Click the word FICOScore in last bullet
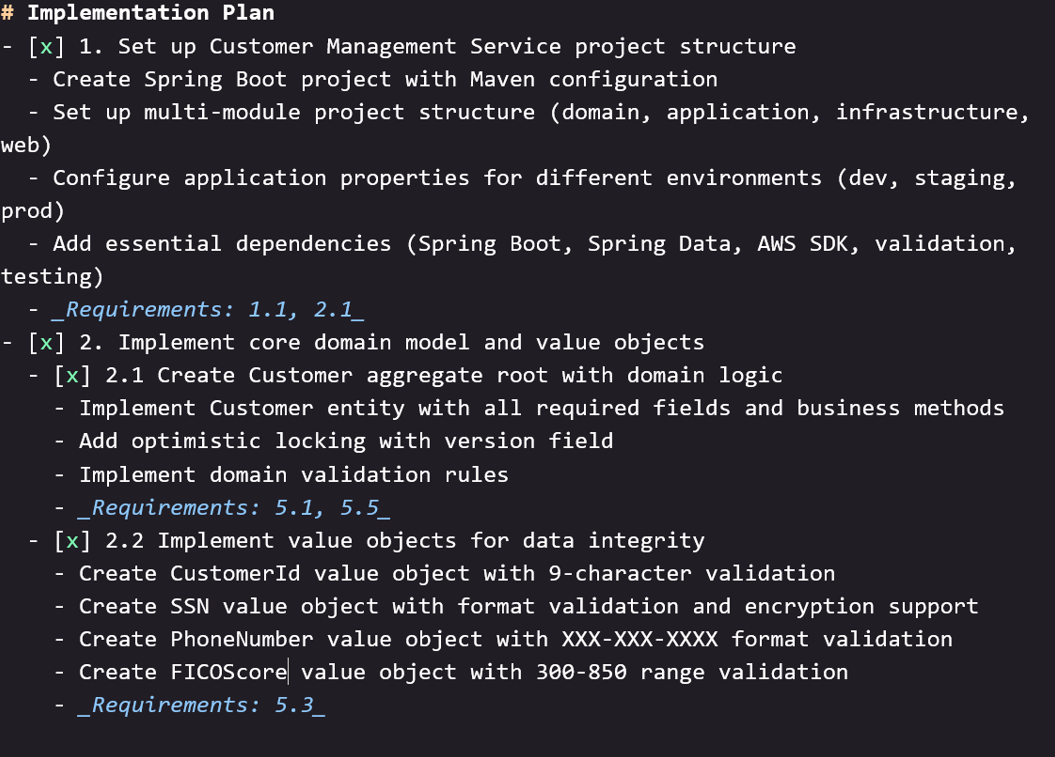 (x=229, y=672)
